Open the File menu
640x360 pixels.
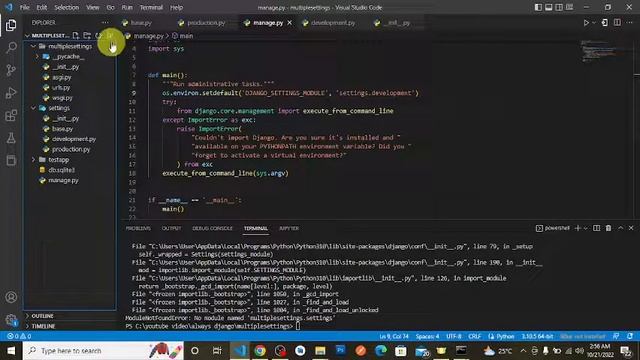pyautogui.click(x=24, y=7)
